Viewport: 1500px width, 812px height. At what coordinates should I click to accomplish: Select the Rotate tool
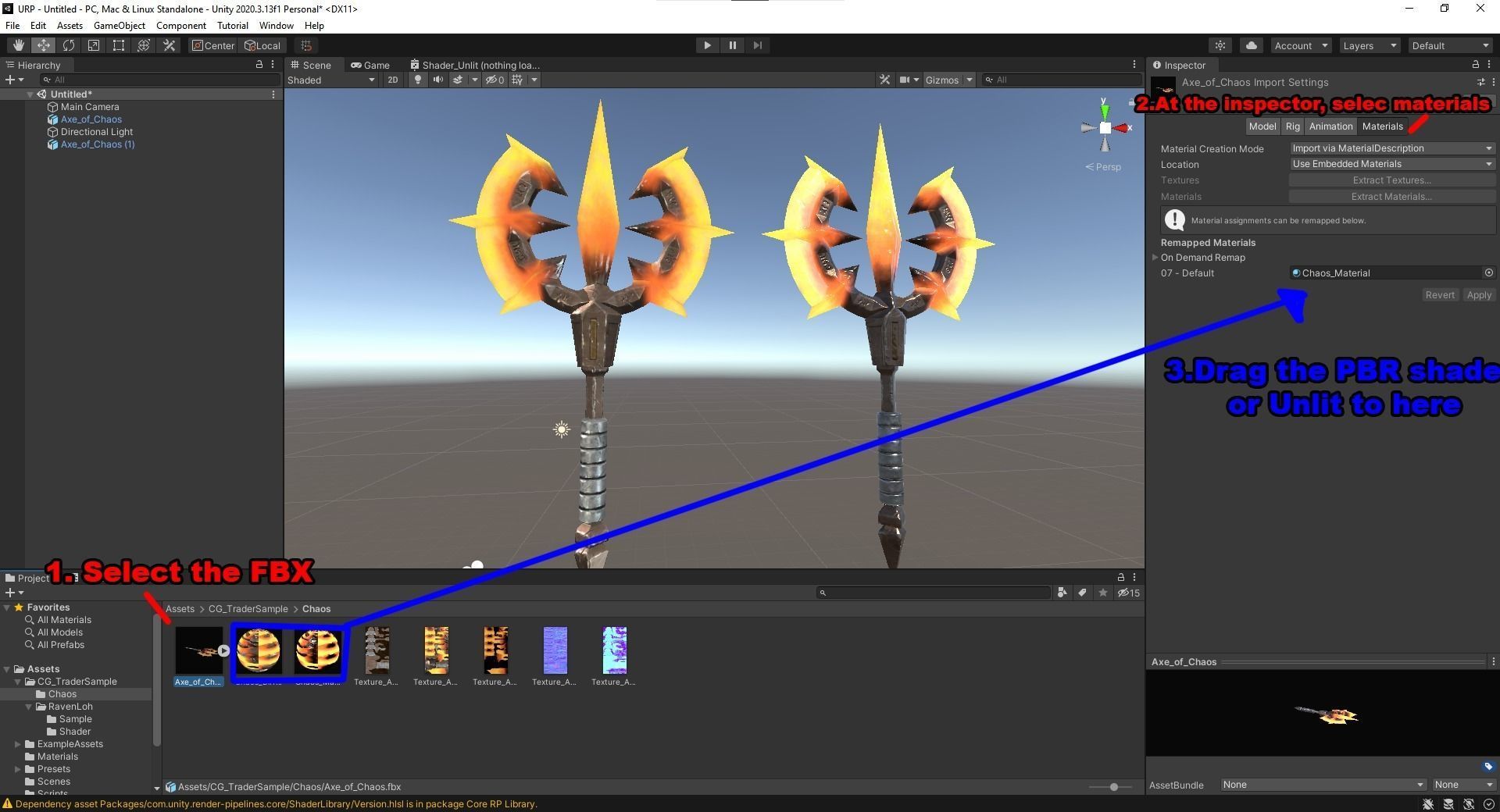coord(69,45)
